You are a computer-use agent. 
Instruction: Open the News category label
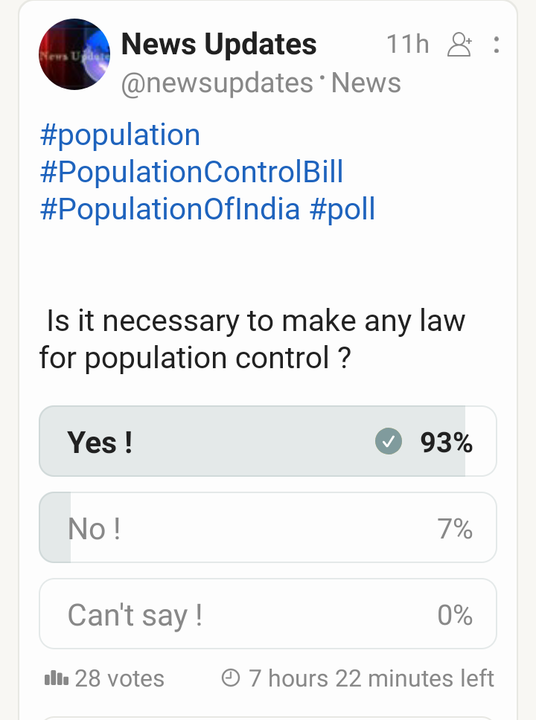tap(366, 83)
